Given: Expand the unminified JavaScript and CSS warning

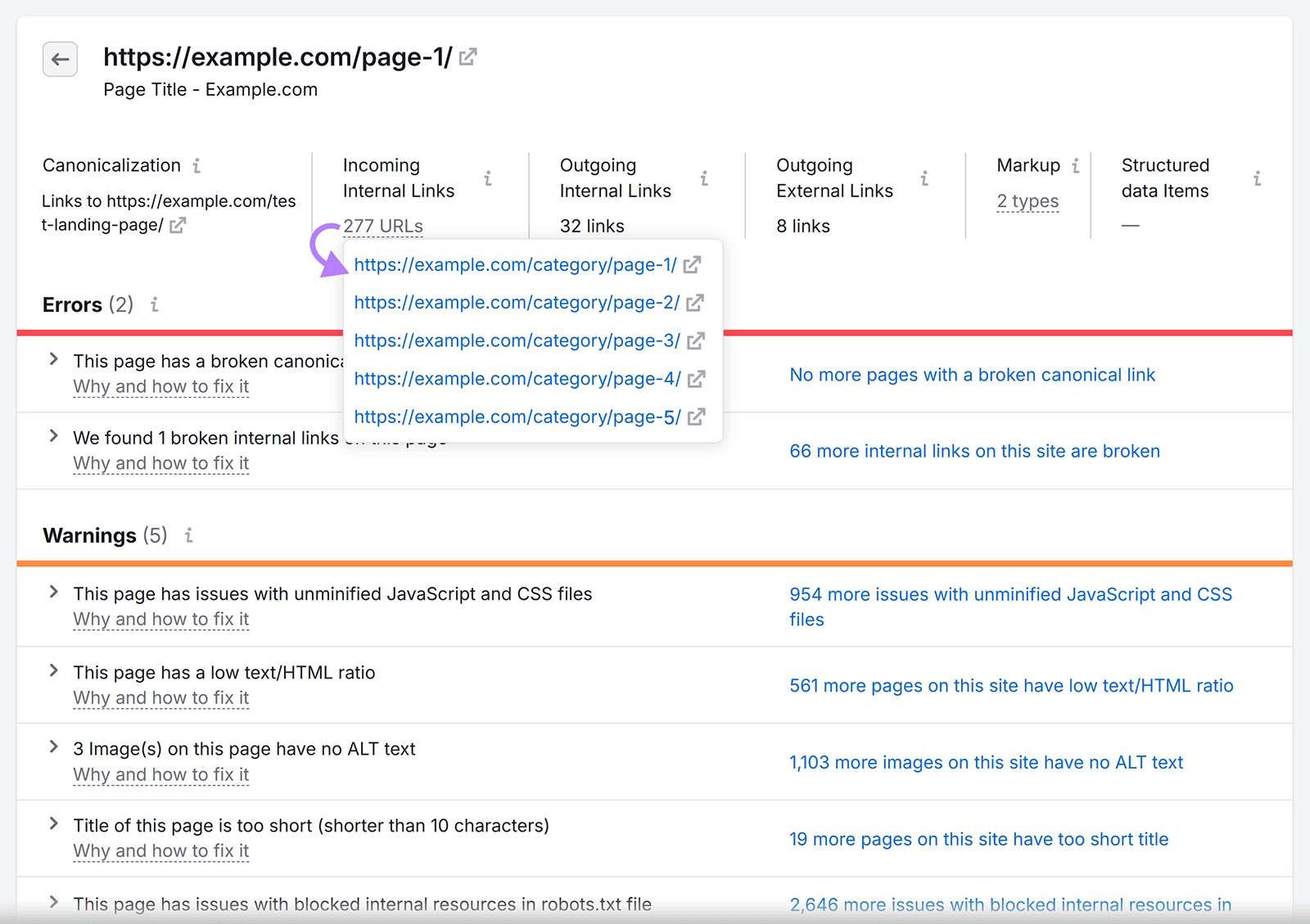Looking at the screenshot, I should 53,591.
